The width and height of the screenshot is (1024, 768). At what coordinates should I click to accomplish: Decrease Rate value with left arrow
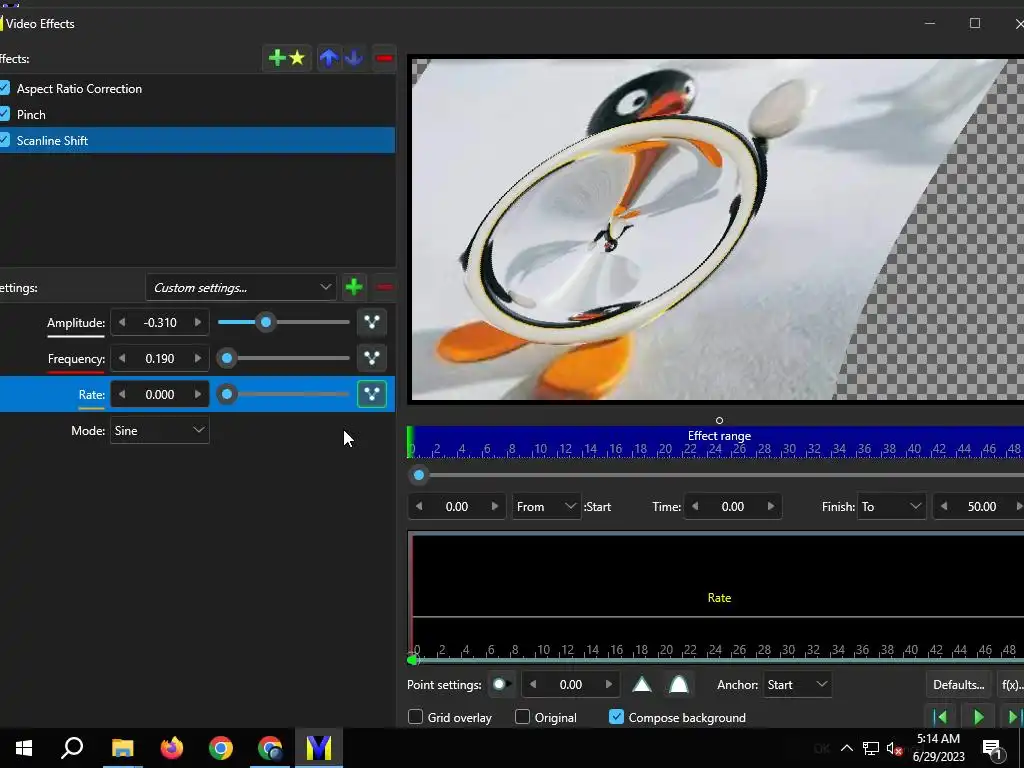(x=122, y=394)
